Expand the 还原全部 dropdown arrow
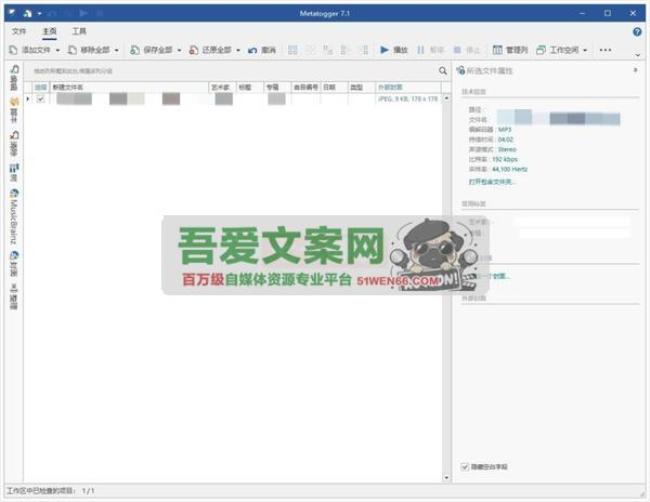Viewport: 650px width, 502px height. [x=238, y=50]
